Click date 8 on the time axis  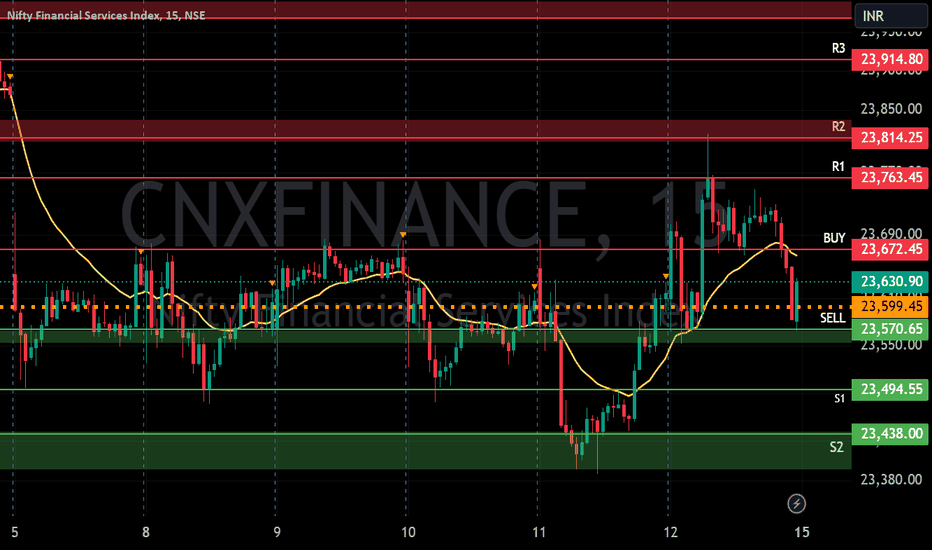click(146, 532)
